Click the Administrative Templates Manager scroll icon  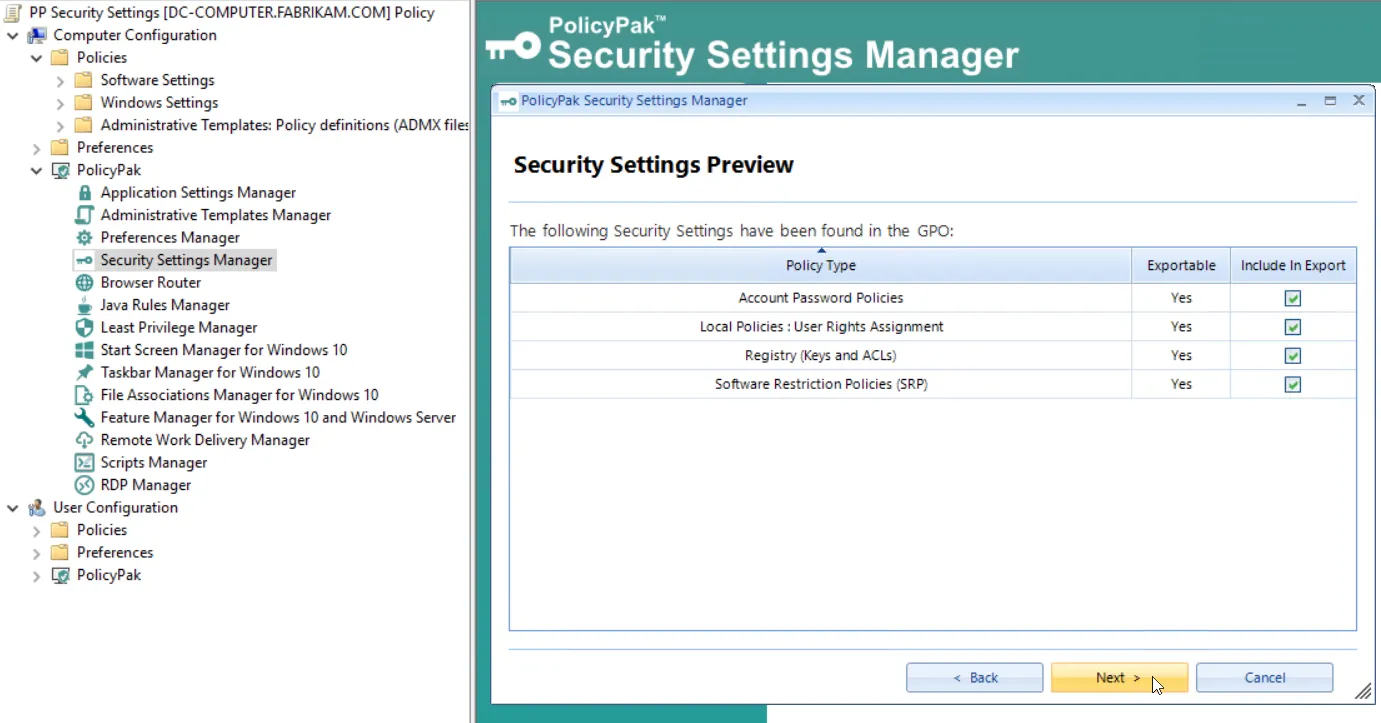[x=84, y=215]
